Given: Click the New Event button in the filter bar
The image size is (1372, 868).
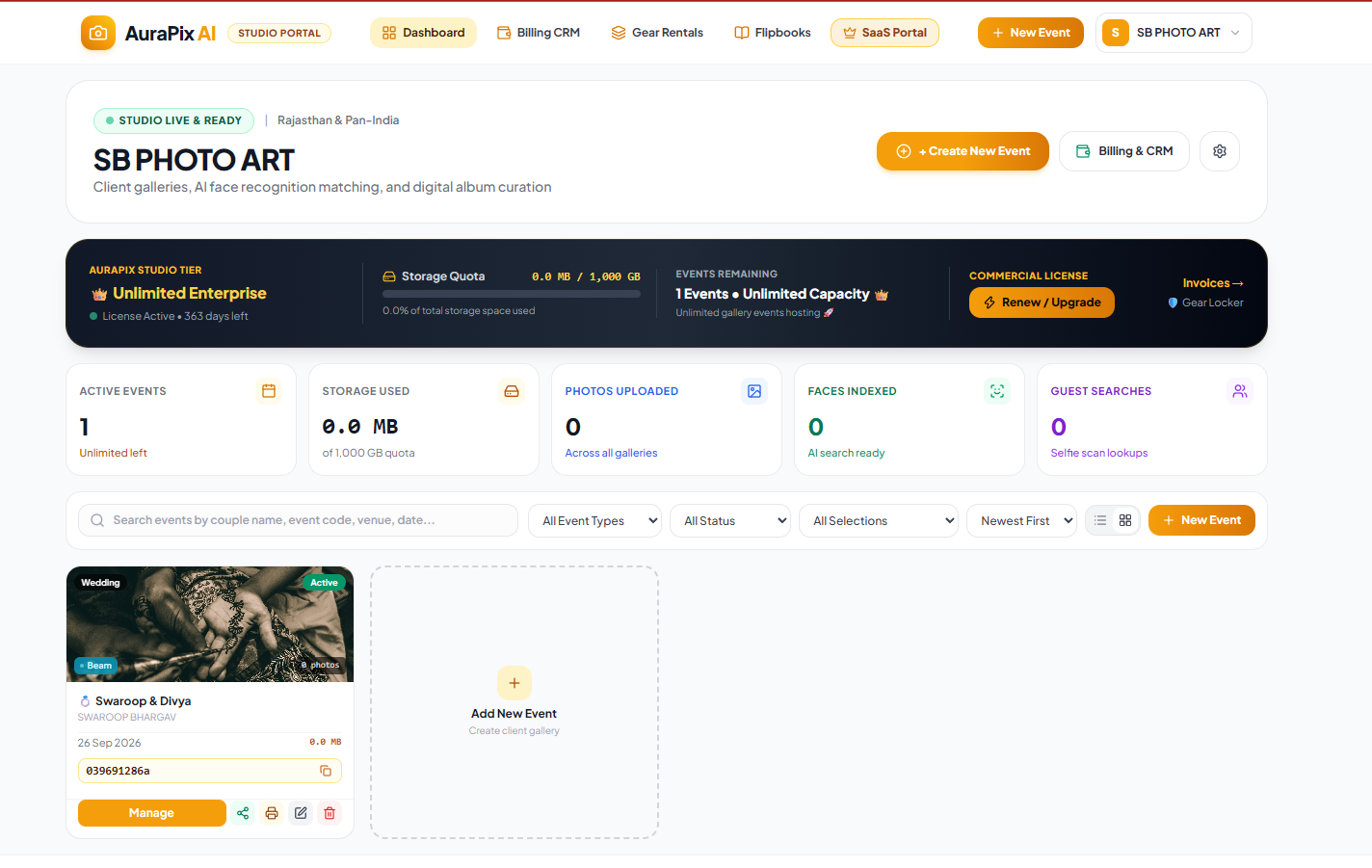Looking at the screenshot, I should click(1201, 520).
